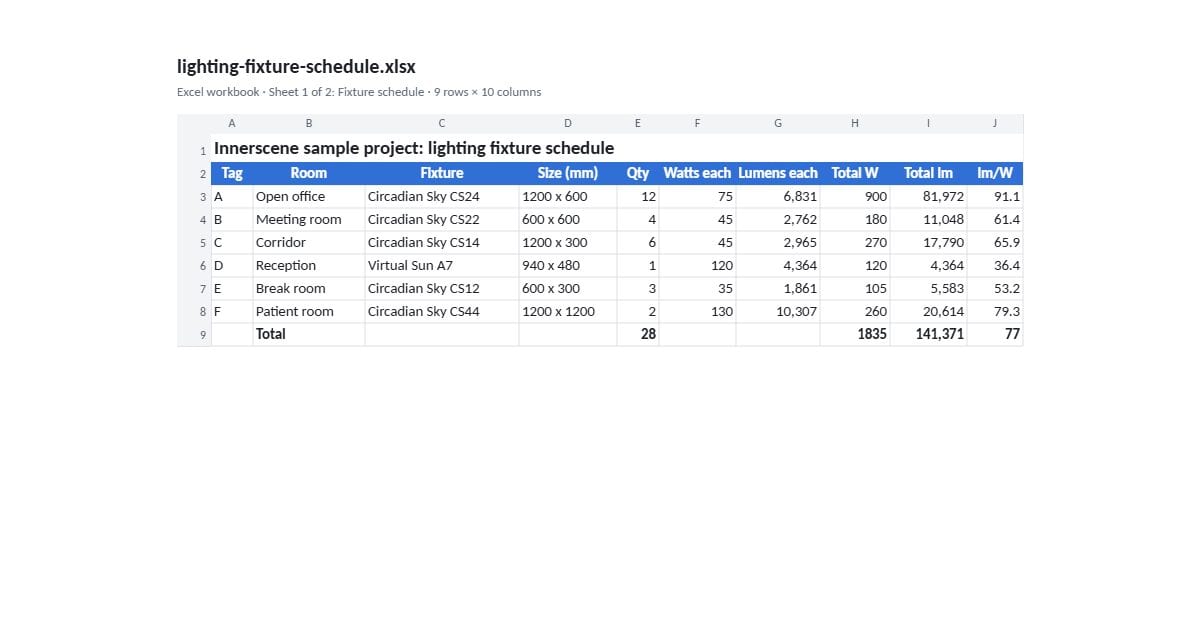Viewport: 1200px width, 630px height.
Task: Select the lumens cell '2,965'
Action: 778,243
